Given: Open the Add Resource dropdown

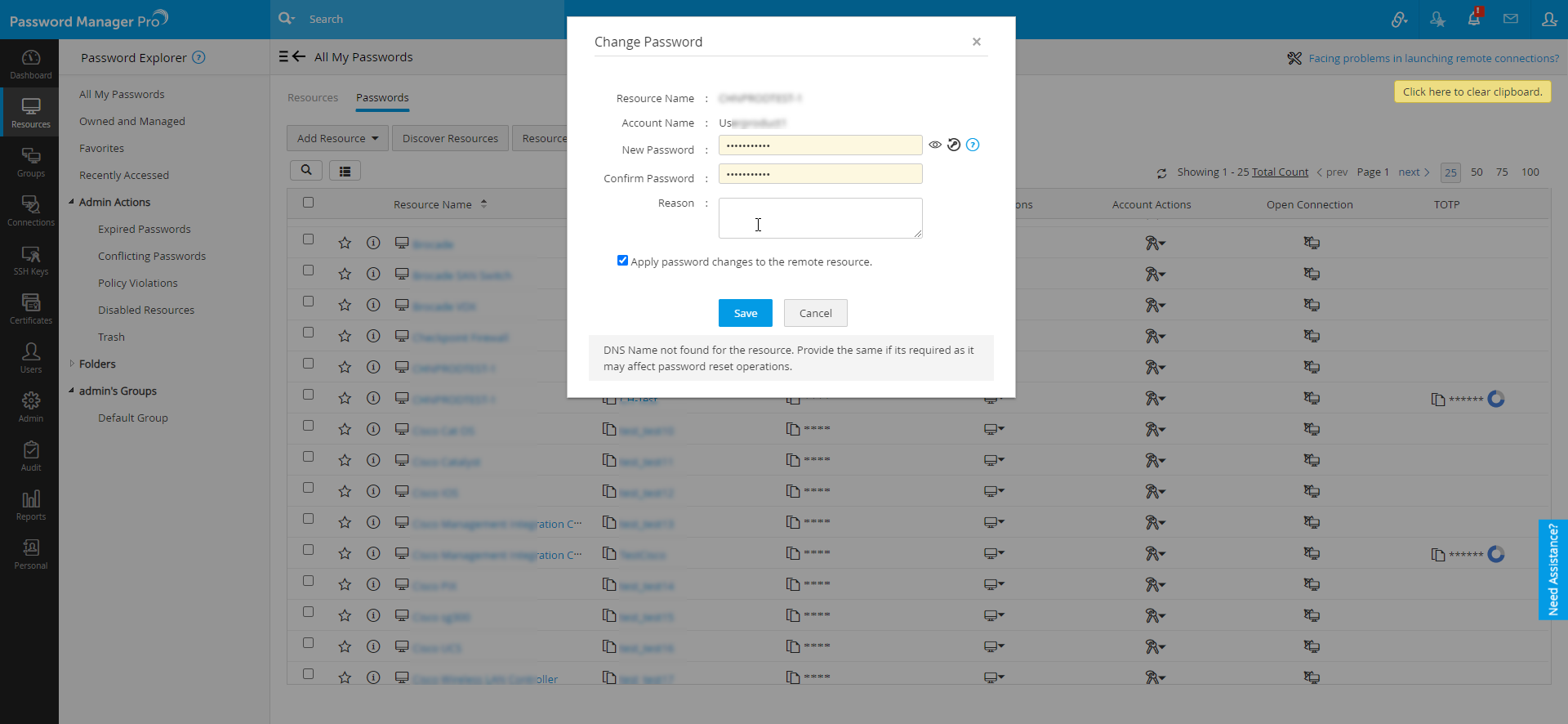Looking at the screenshot, I should tap(337, 138).
